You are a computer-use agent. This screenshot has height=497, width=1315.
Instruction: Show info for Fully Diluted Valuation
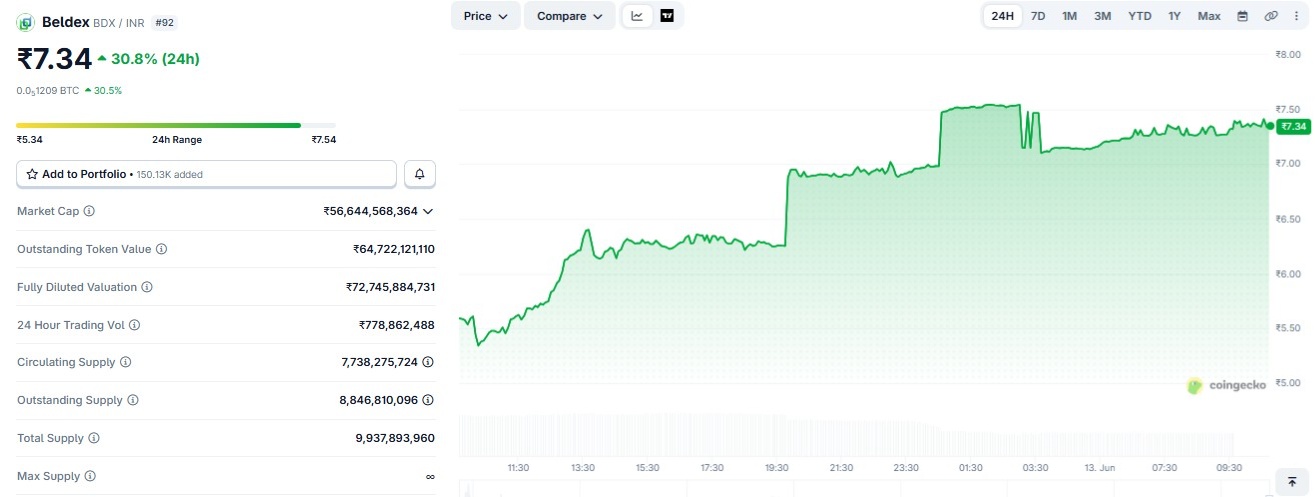point(147,287)
